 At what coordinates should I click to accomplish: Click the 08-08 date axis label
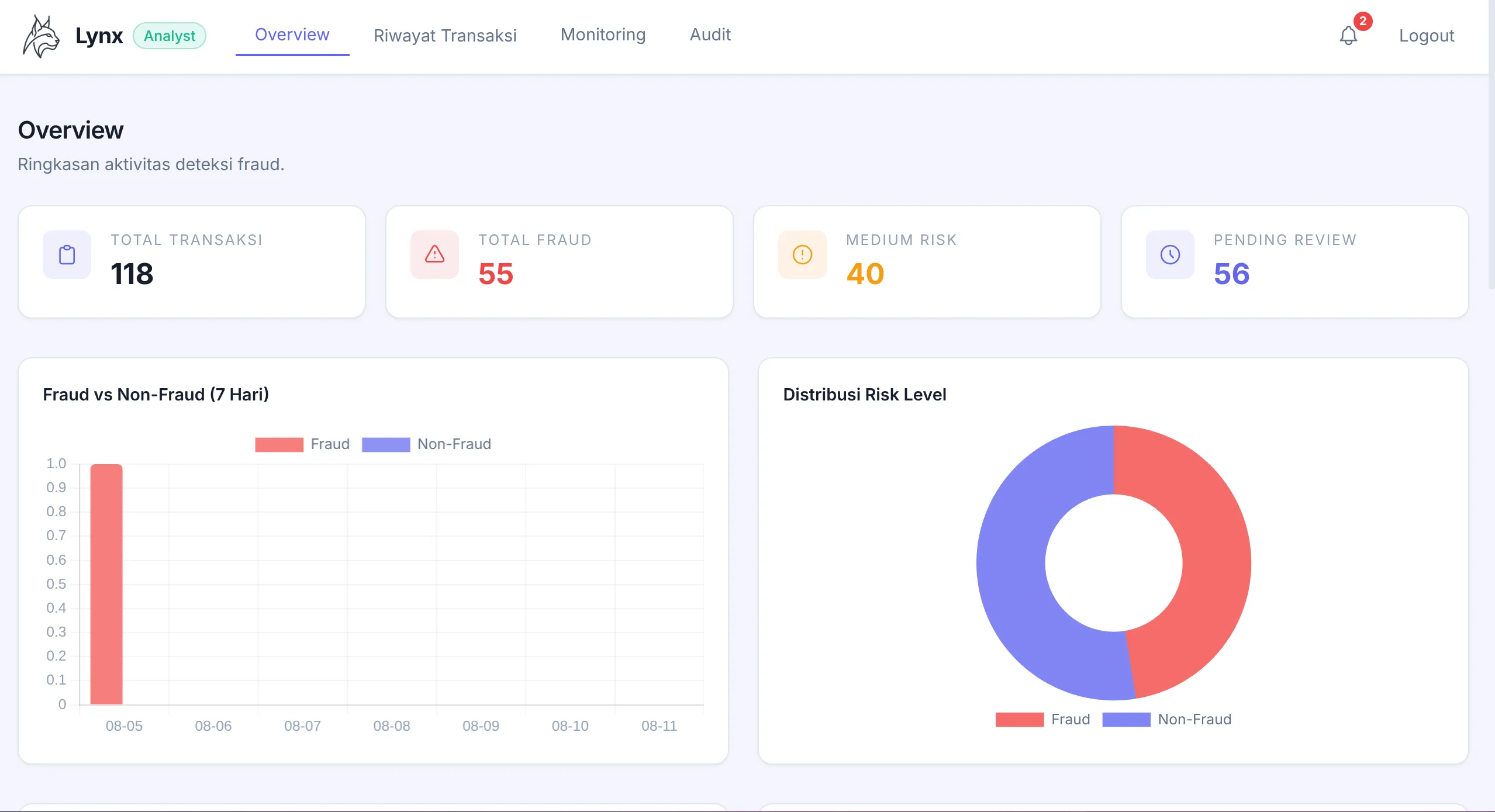[x=392, y=726]
